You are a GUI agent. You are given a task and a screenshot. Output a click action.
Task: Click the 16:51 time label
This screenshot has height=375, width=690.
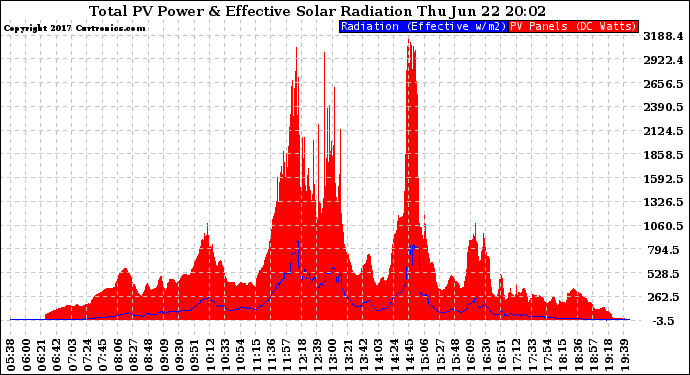(x=501, y=355)
